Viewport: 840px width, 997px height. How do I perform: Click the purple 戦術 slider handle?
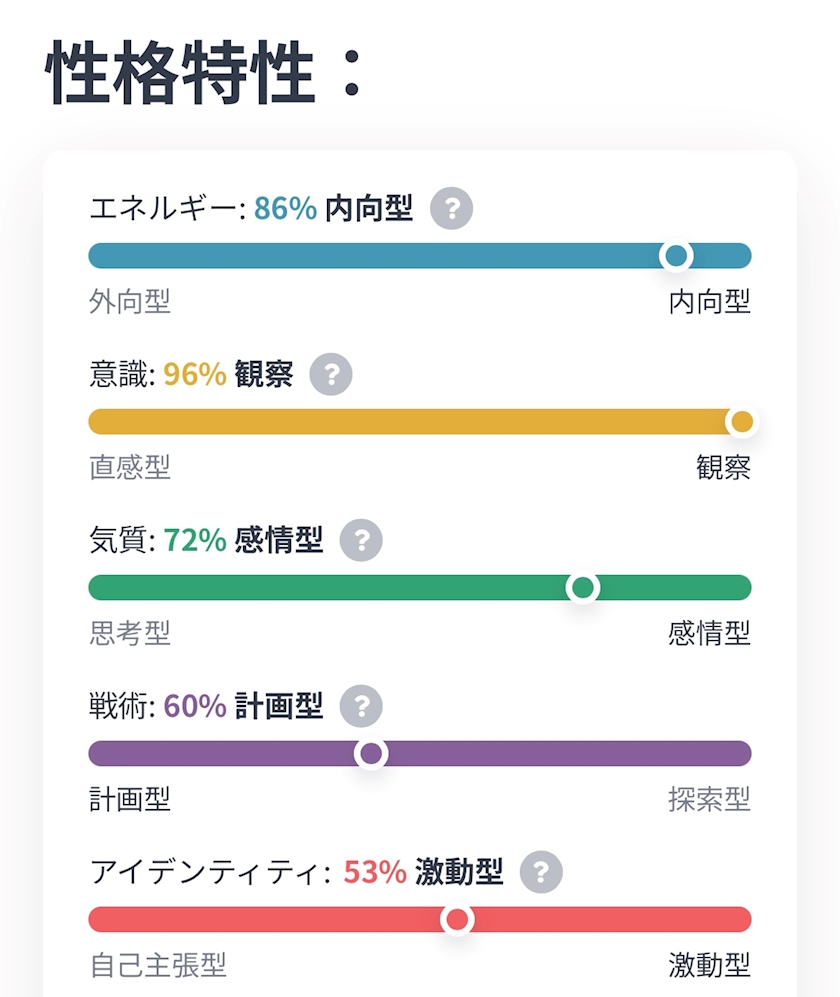click(371, 753)
